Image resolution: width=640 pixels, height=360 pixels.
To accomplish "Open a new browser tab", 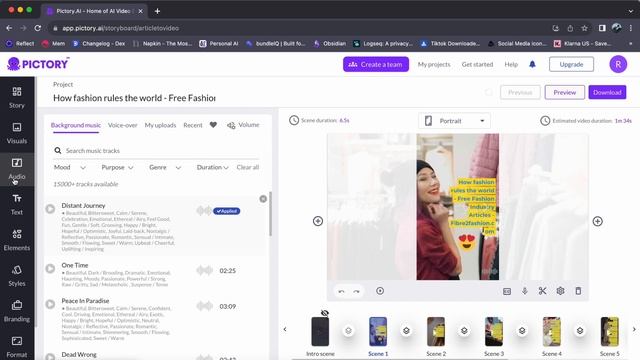I will tap(157, 11).
